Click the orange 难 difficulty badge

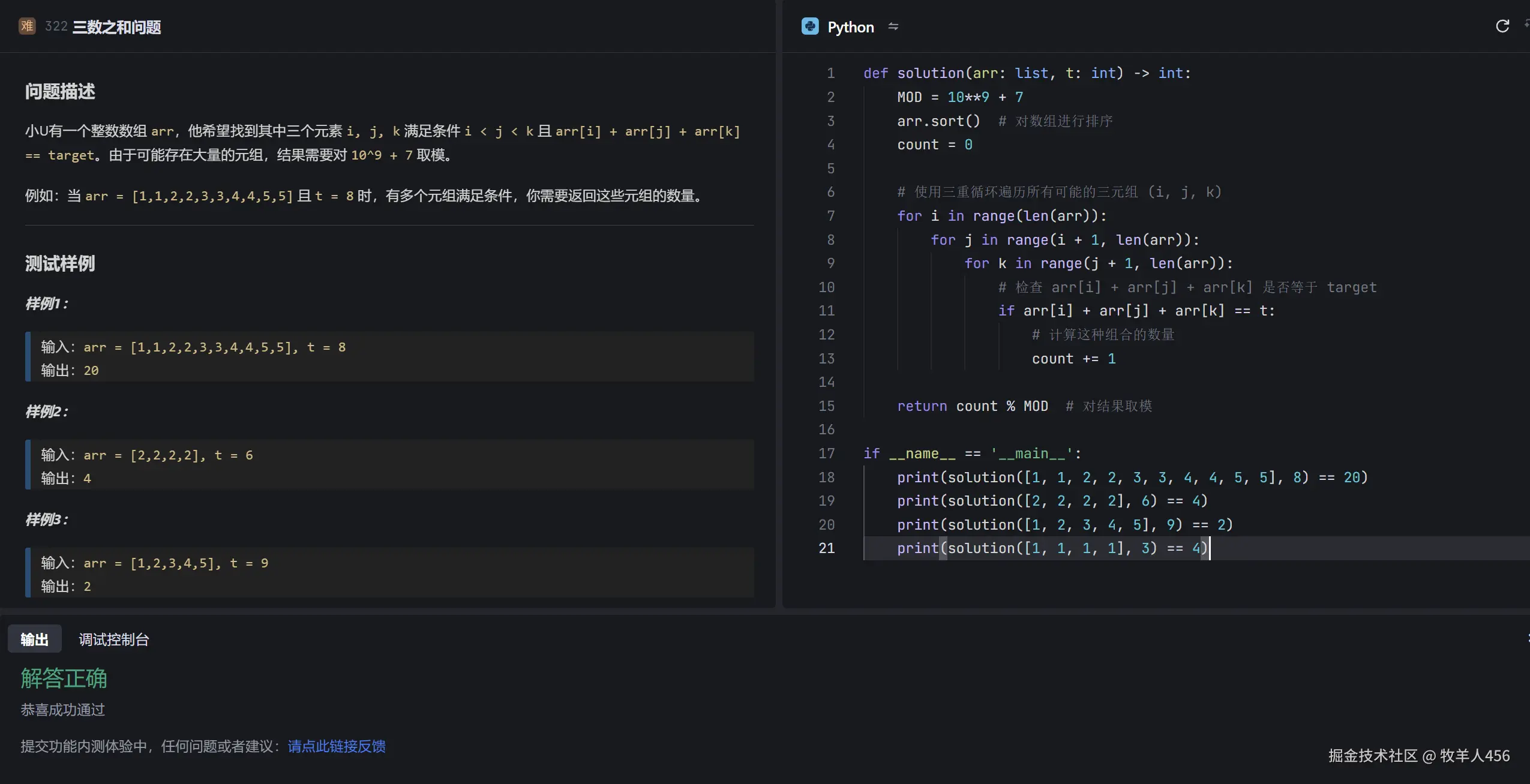27,26
